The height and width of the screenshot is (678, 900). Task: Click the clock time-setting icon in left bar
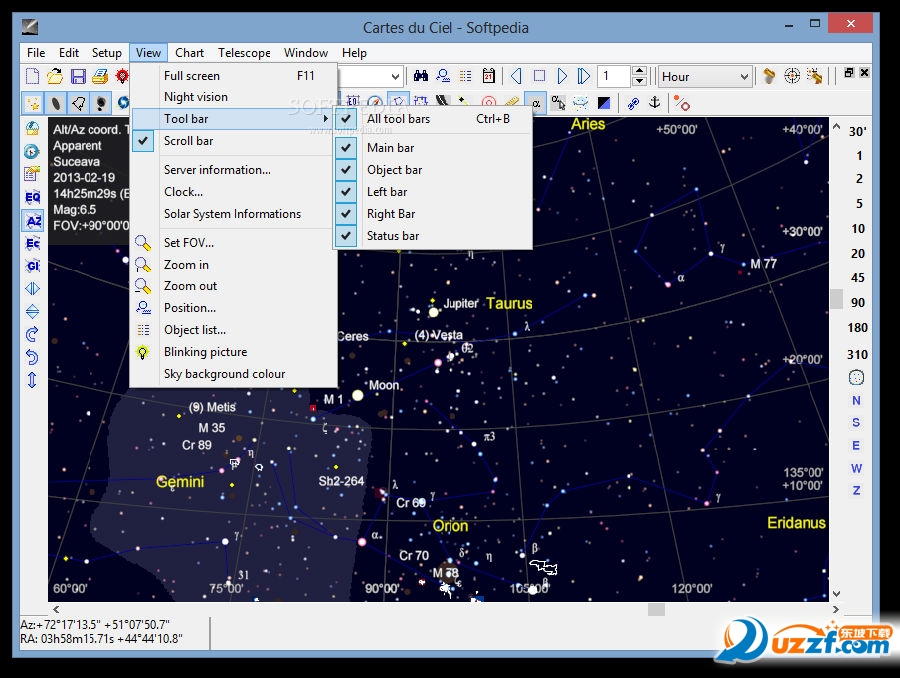33,152
